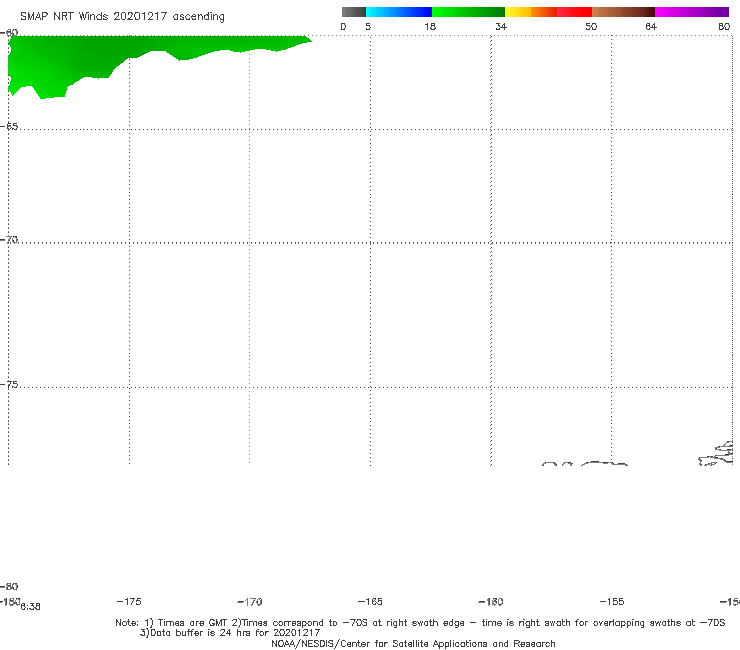Click the -170 longitude axis label
The width and height of the screenshot is (740, 650).
coord(250,602)
